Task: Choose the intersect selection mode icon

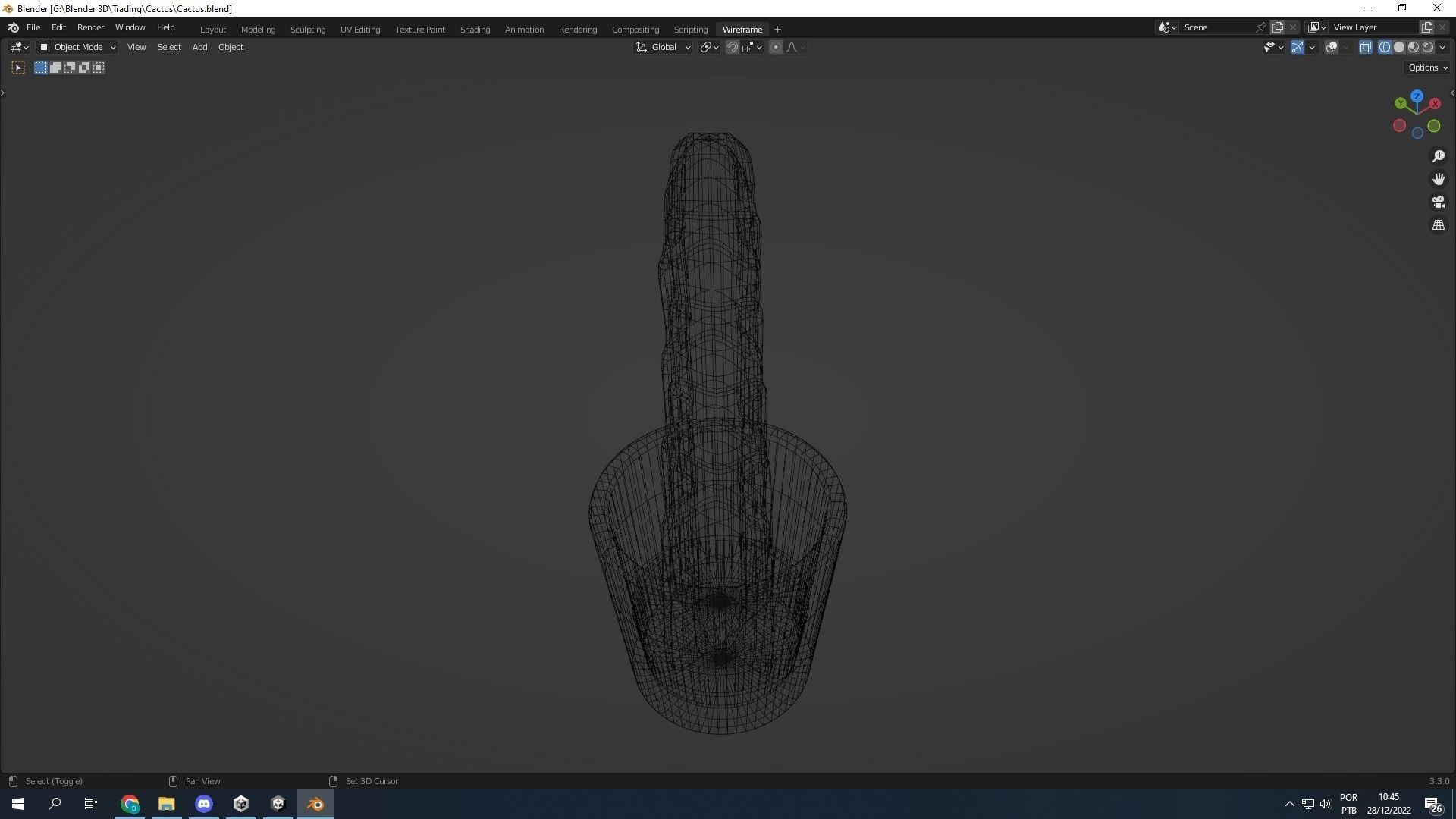Action: 99,67
